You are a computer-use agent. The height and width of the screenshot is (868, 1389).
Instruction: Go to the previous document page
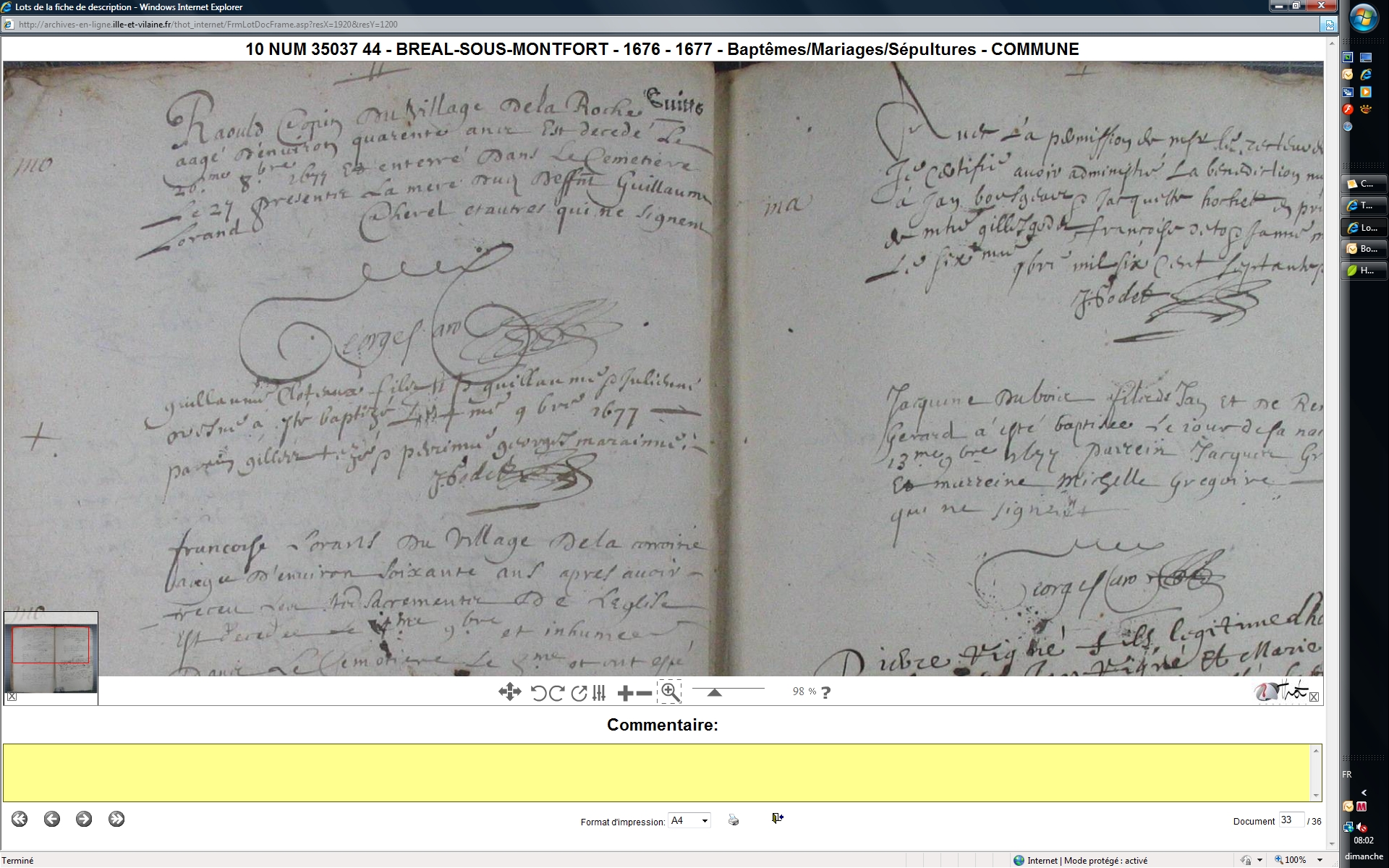coord(52,819)
